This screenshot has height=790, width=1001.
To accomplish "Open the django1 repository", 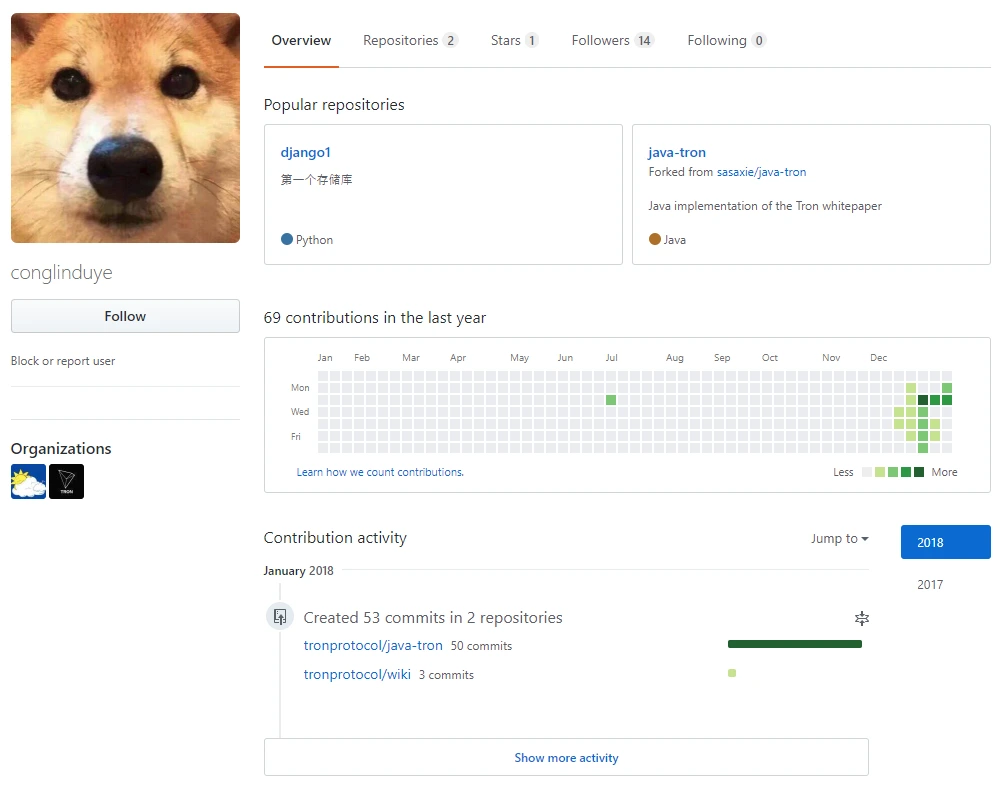I will (306, 152).
